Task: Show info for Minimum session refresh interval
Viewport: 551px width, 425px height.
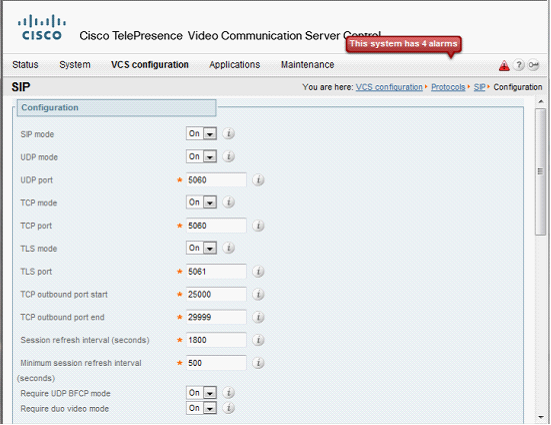Action: pyautogui.click(x=258, y=363)
